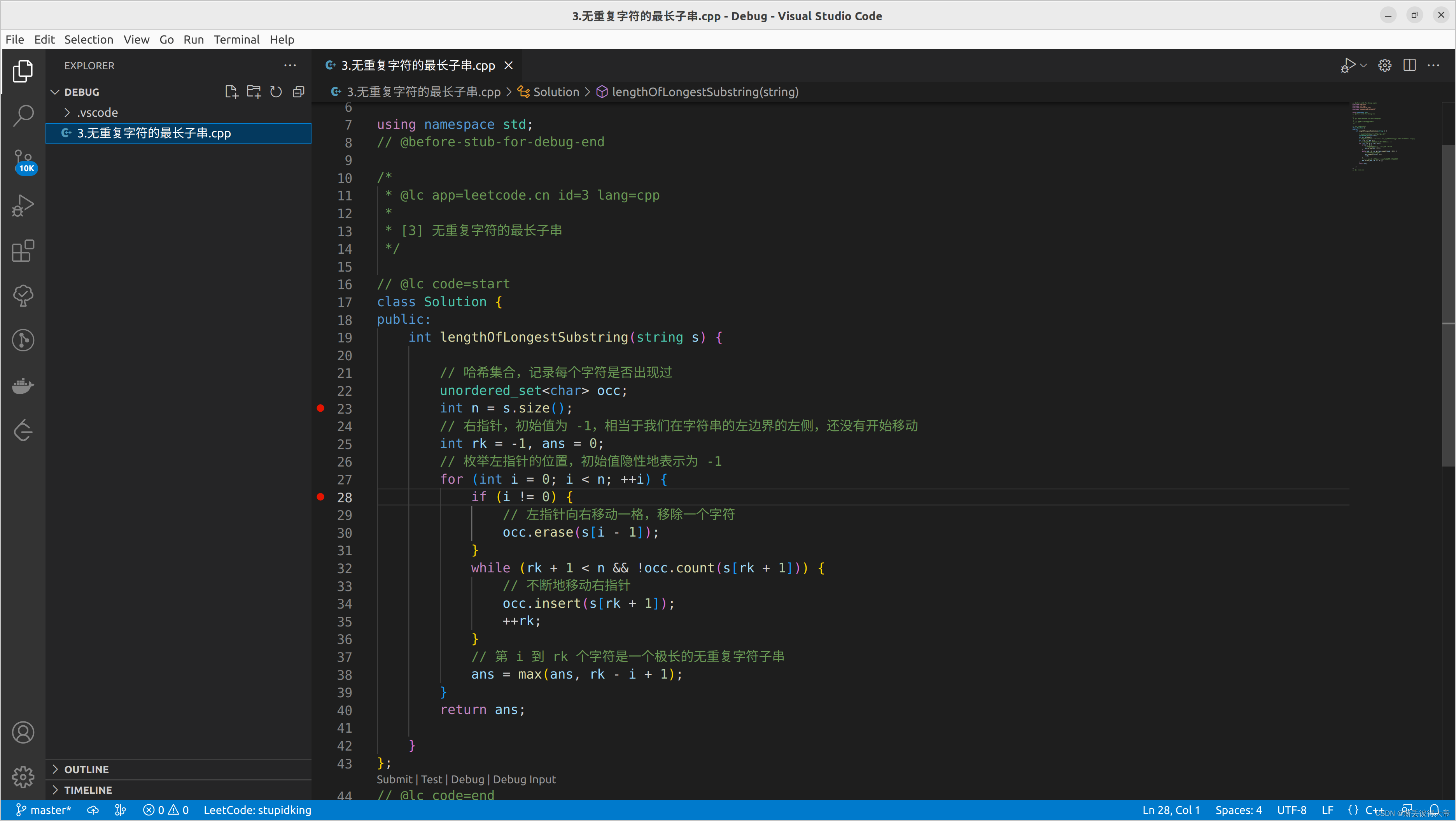This screenshot has height=821, width=1456.
Task: Open the Search view icon
Action: click(x=23, y=115)
